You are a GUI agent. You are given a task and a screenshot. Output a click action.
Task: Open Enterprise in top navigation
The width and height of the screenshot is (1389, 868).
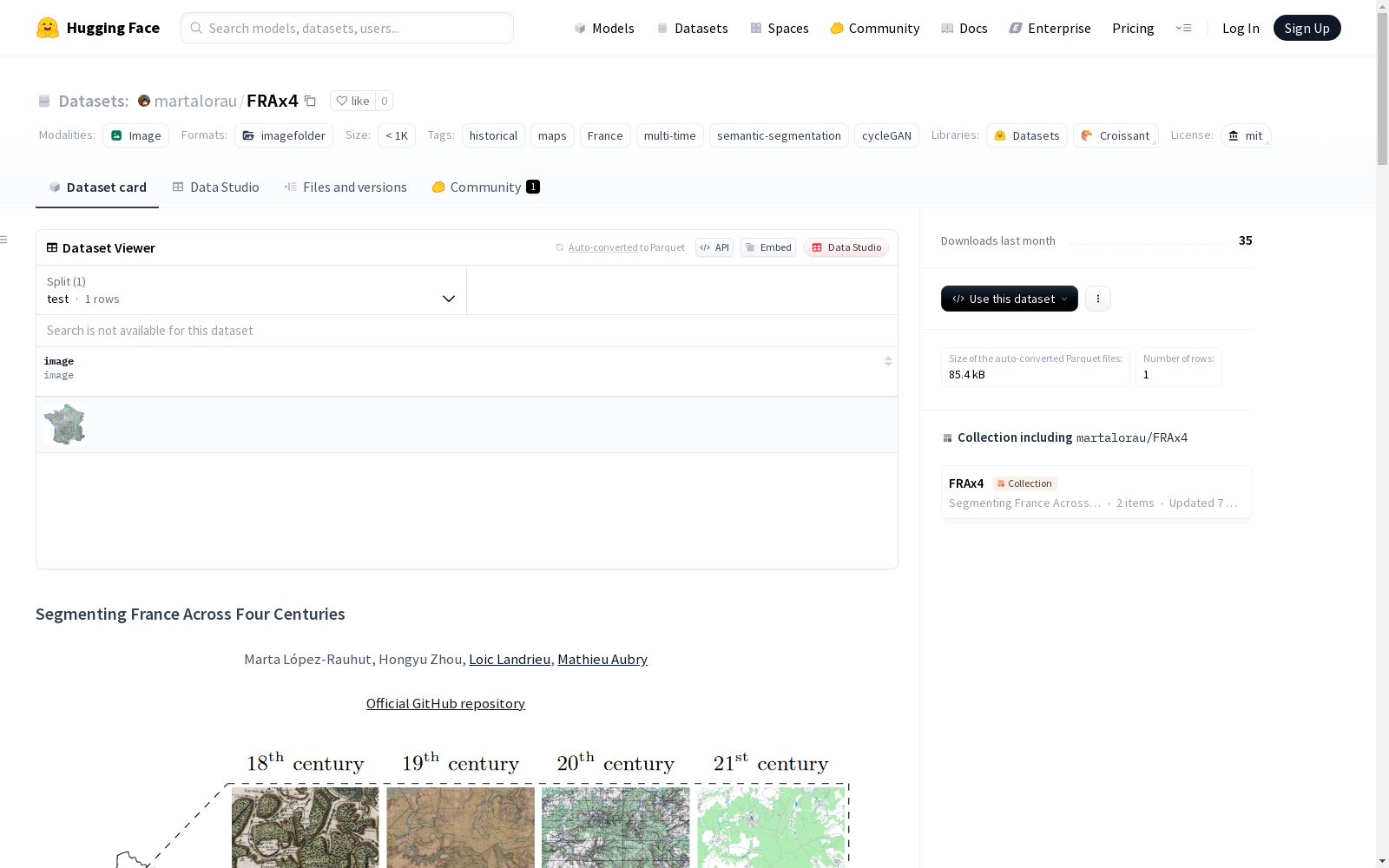point(1050,28)
